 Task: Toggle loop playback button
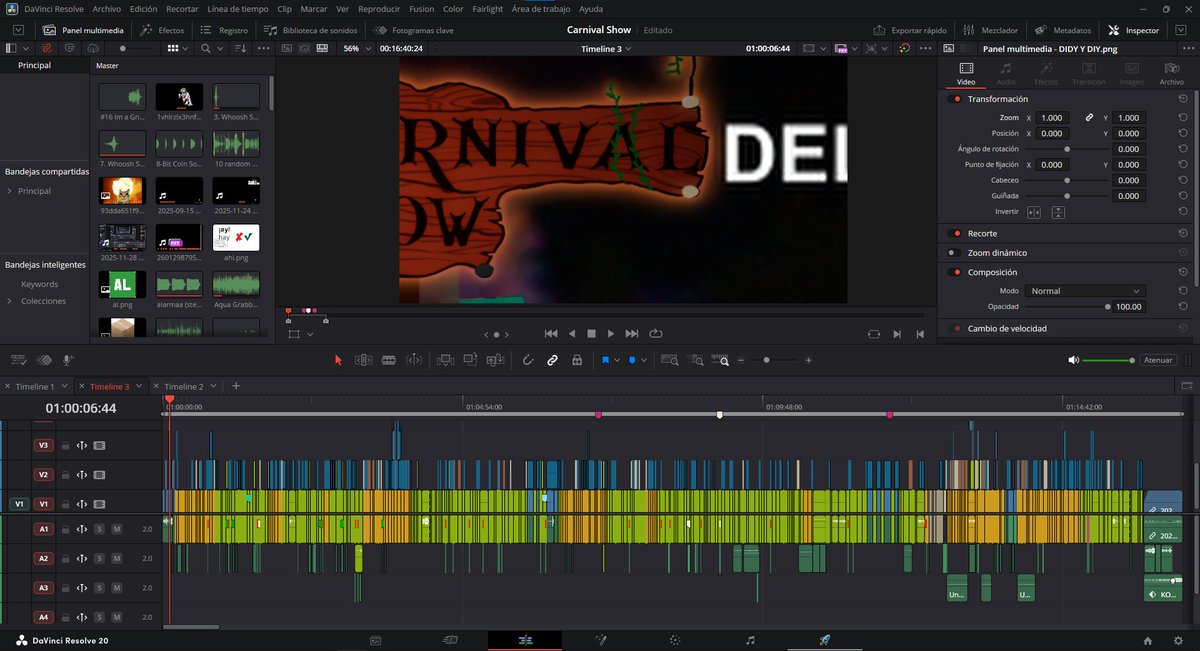click(x=656, y=334)
